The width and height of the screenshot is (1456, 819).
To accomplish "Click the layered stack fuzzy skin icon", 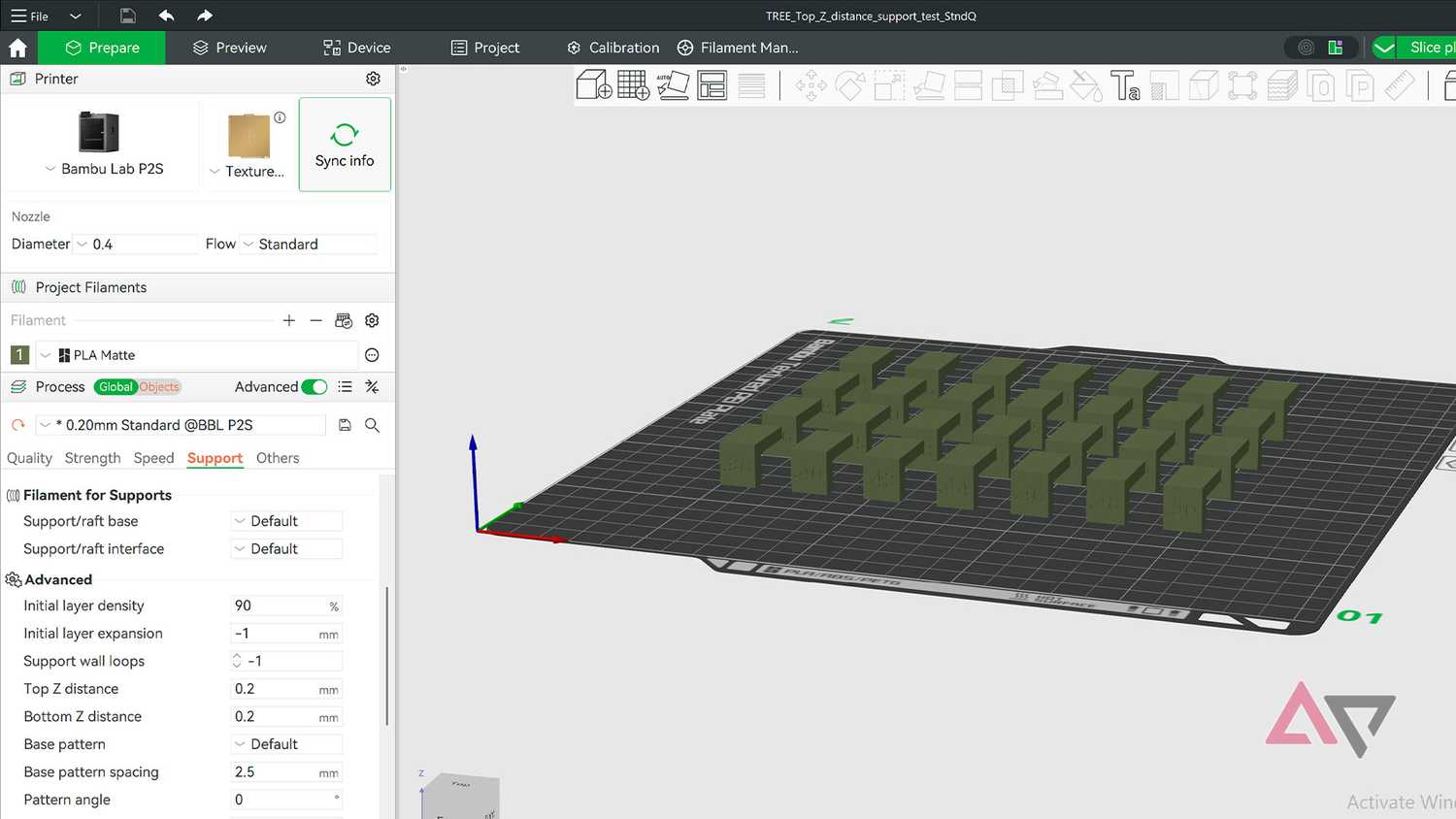I will (x=1282, y=85).
